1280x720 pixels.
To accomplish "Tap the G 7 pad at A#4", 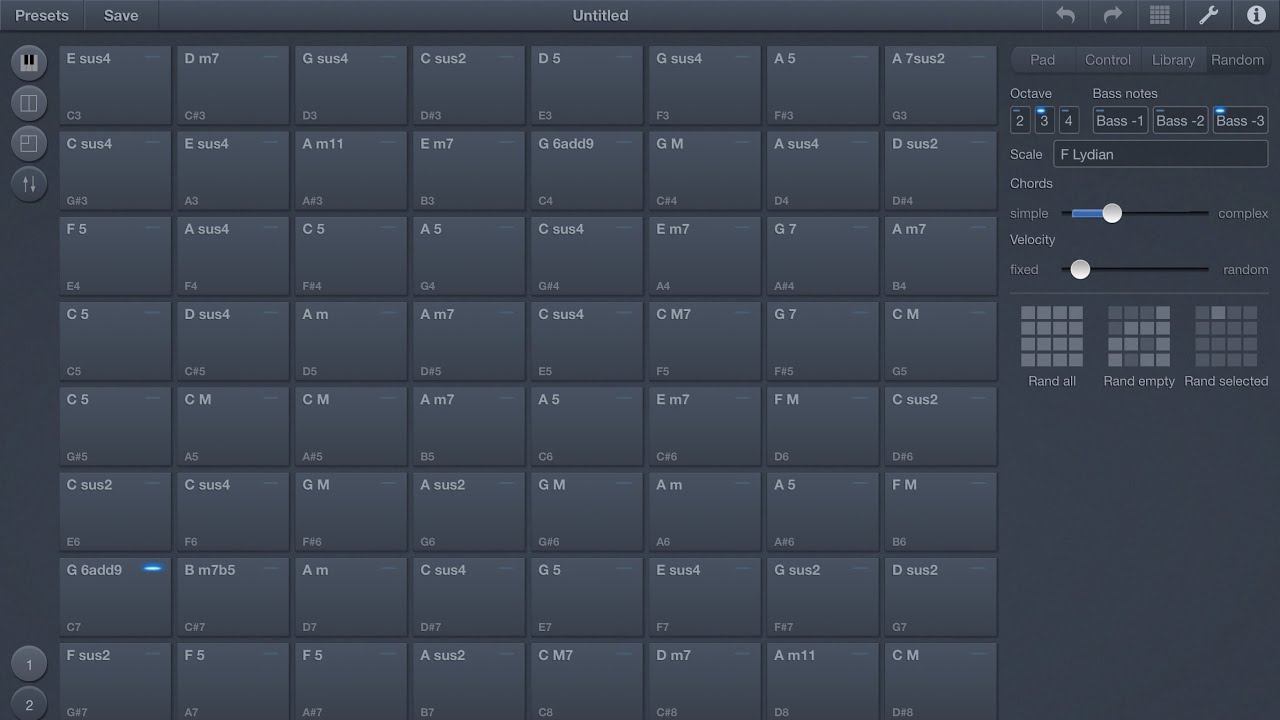I will (x=823, y=256).
